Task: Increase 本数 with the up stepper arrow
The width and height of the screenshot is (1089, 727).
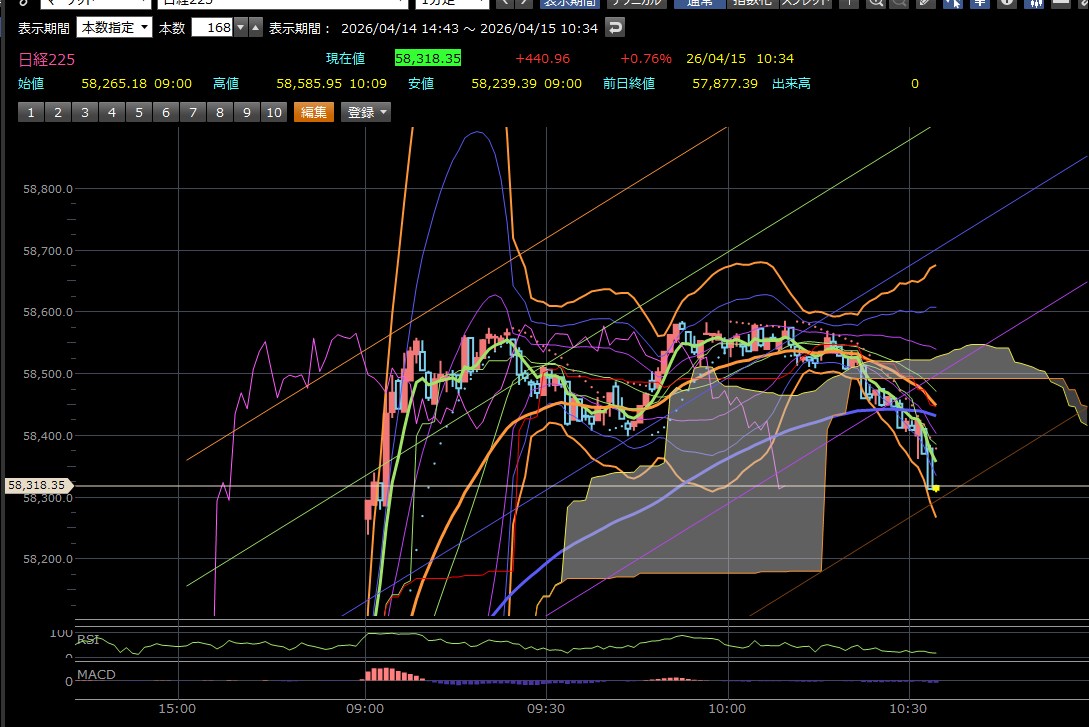Action: (256, 27)
